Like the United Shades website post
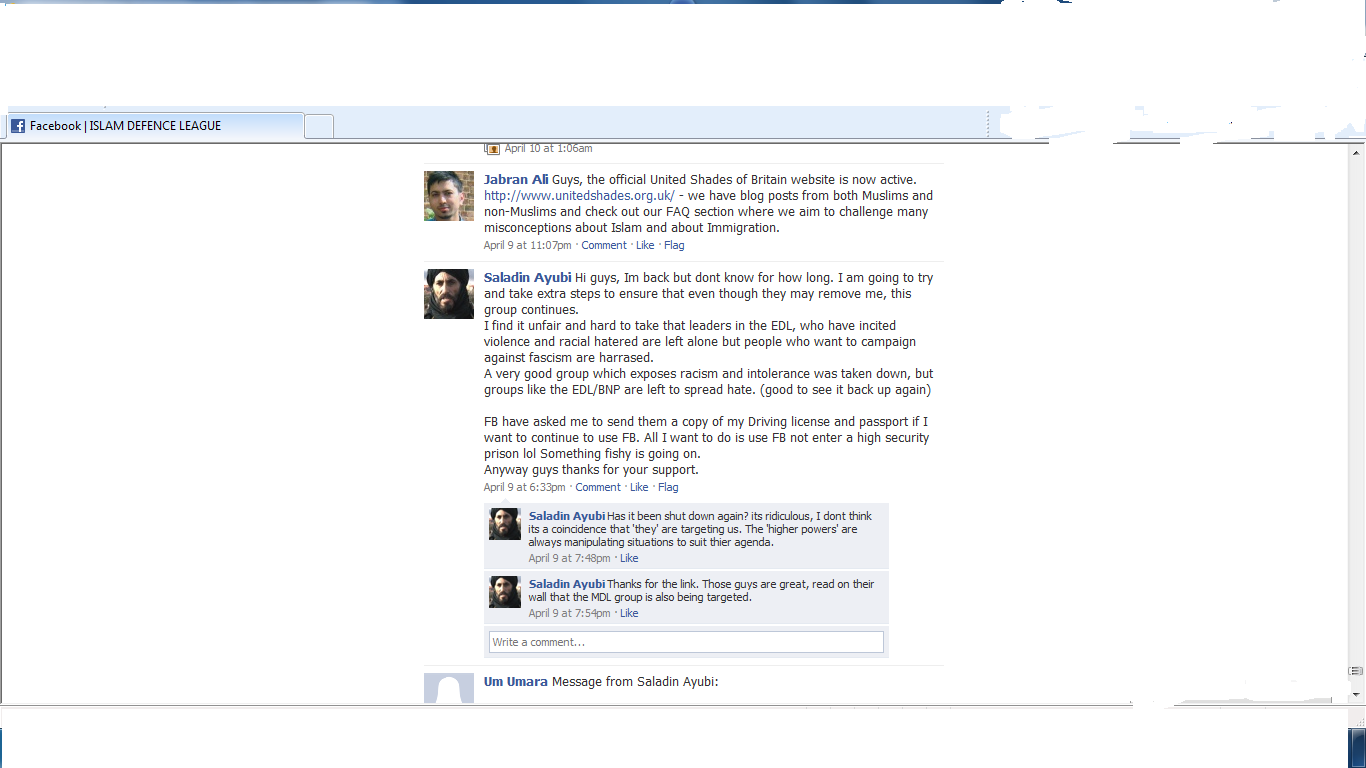 tap(645, 245)
